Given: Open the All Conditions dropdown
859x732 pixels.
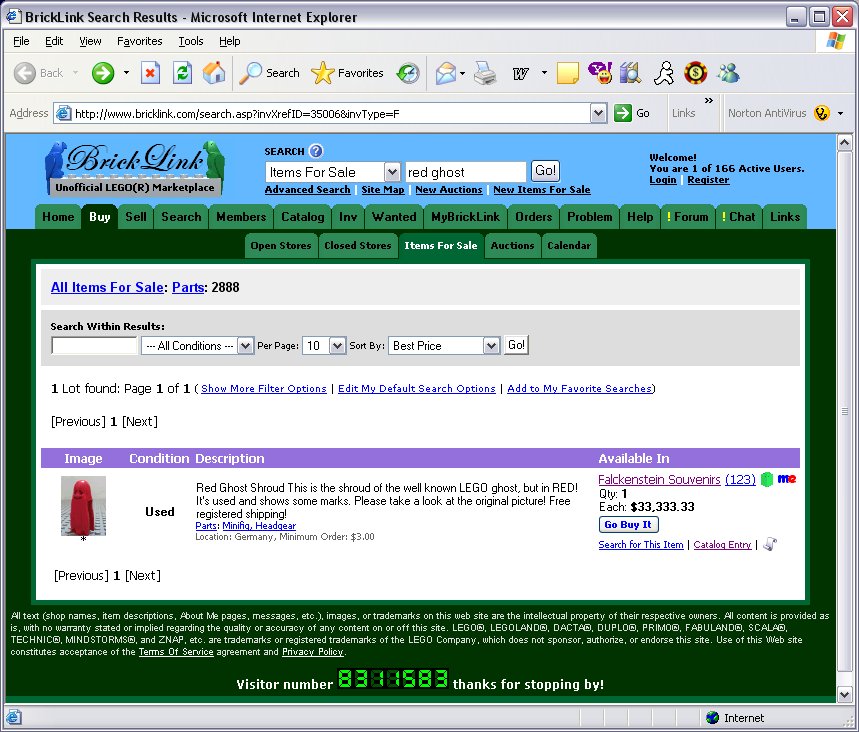Looking at the screenshot, I should click(245, 346).
